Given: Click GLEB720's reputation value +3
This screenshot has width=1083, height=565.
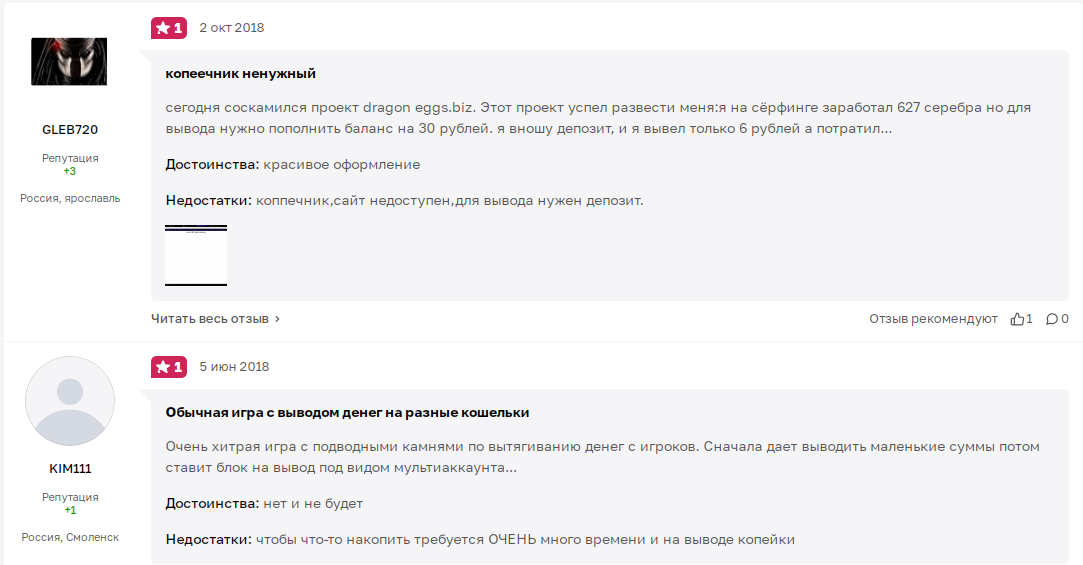Looking at the screenshot, I should pos(70,171).
